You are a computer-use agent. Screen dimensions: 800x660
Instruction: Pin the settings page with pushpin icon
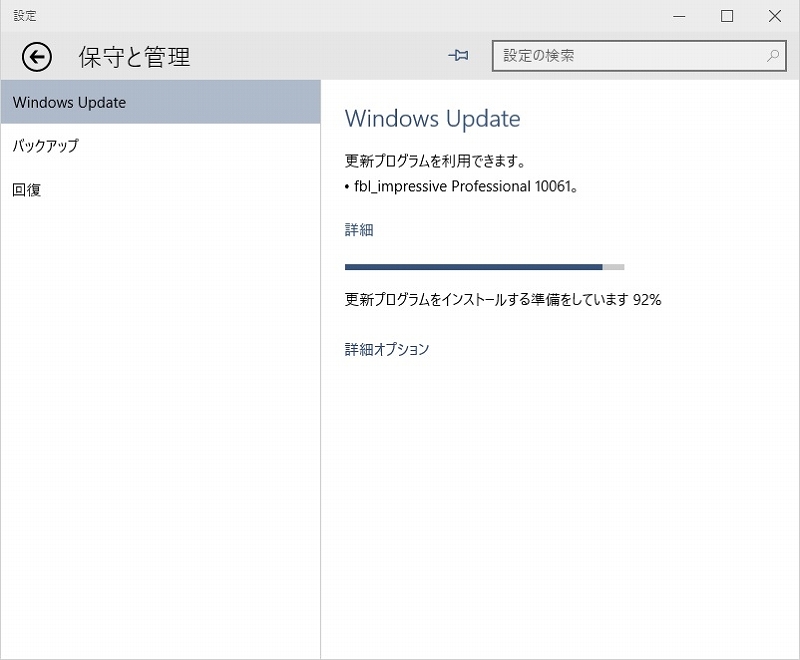pos(459,55)
